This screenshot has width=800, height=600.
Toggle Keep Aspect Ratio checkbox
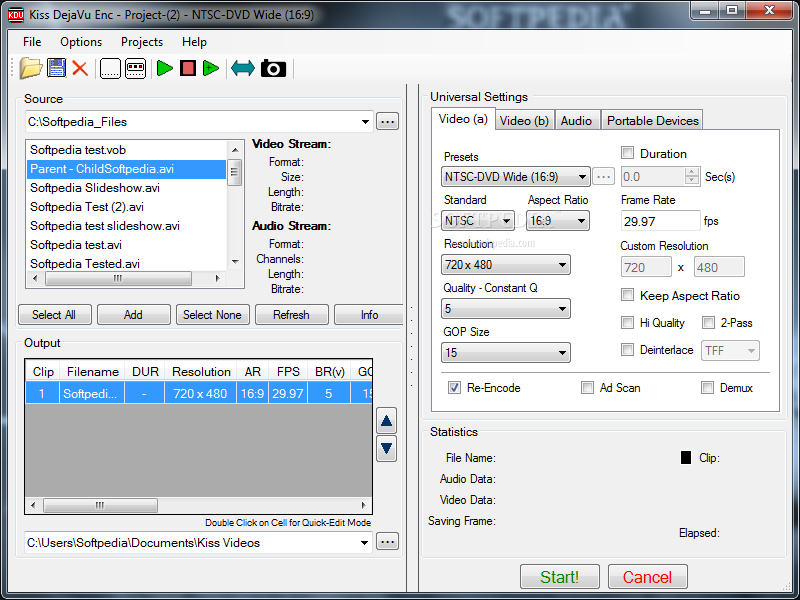pyautogui.click(x=628, y=294)
